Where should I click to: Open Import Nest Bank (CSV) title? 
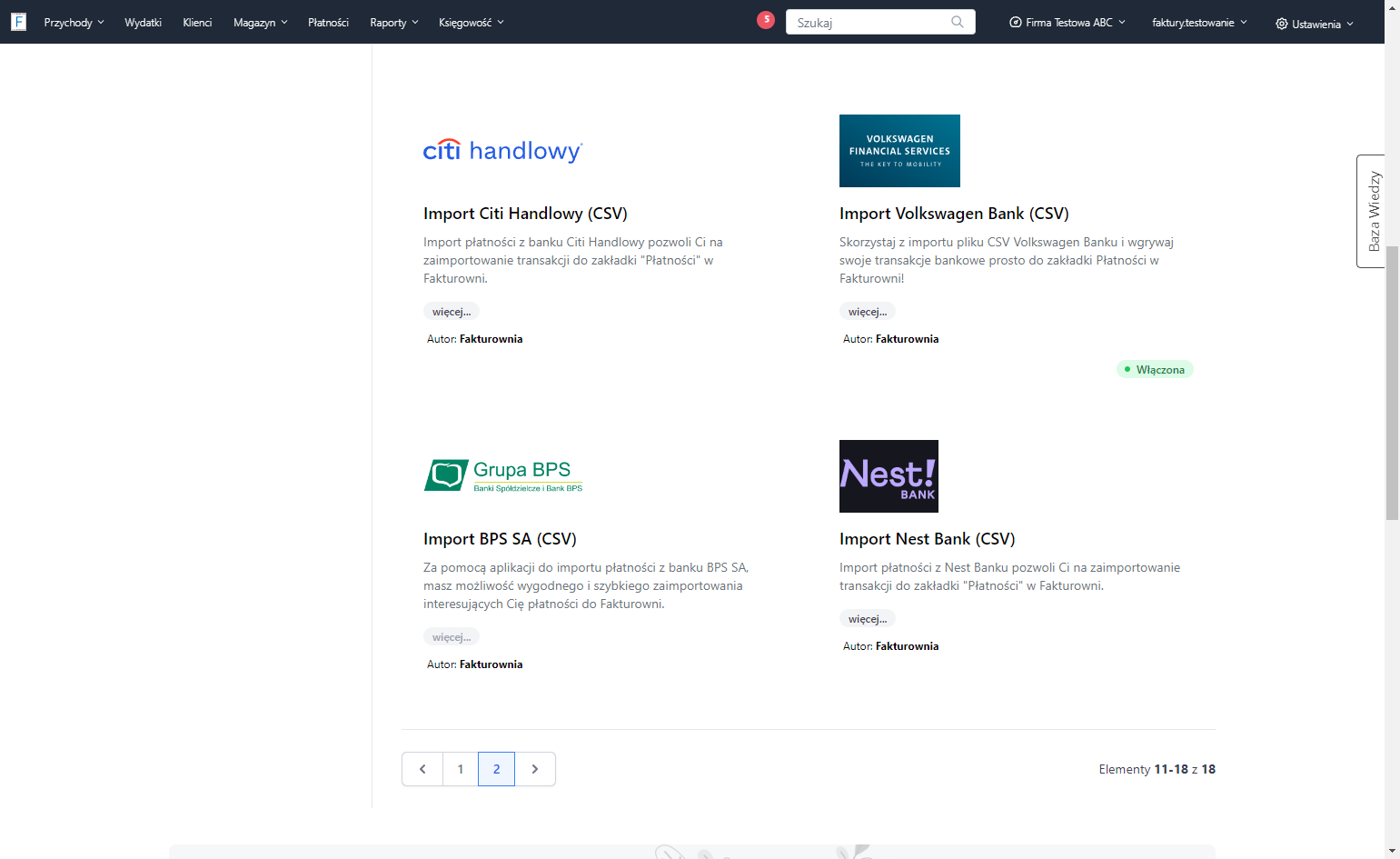click(x=928, y=539)
